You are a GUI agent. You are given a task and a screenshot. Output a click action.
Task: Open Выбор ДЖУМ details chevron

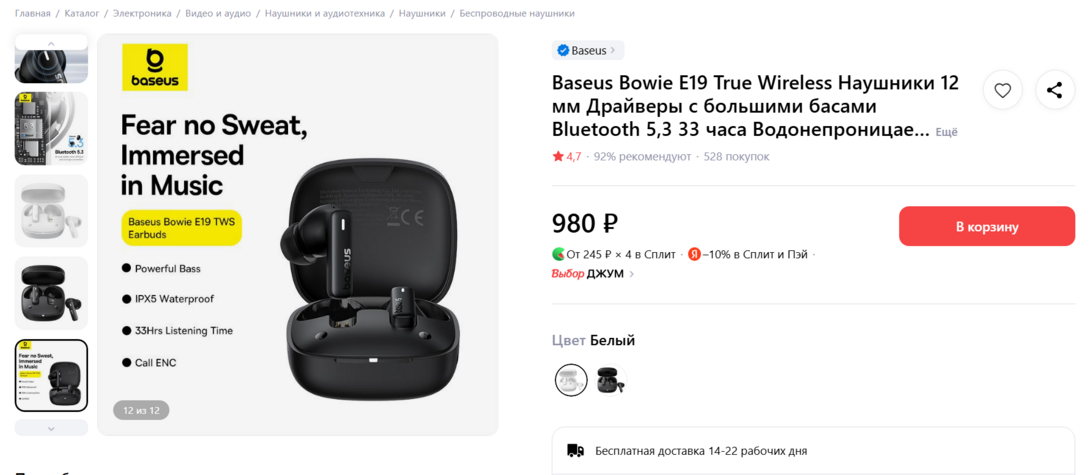[631, 274]
